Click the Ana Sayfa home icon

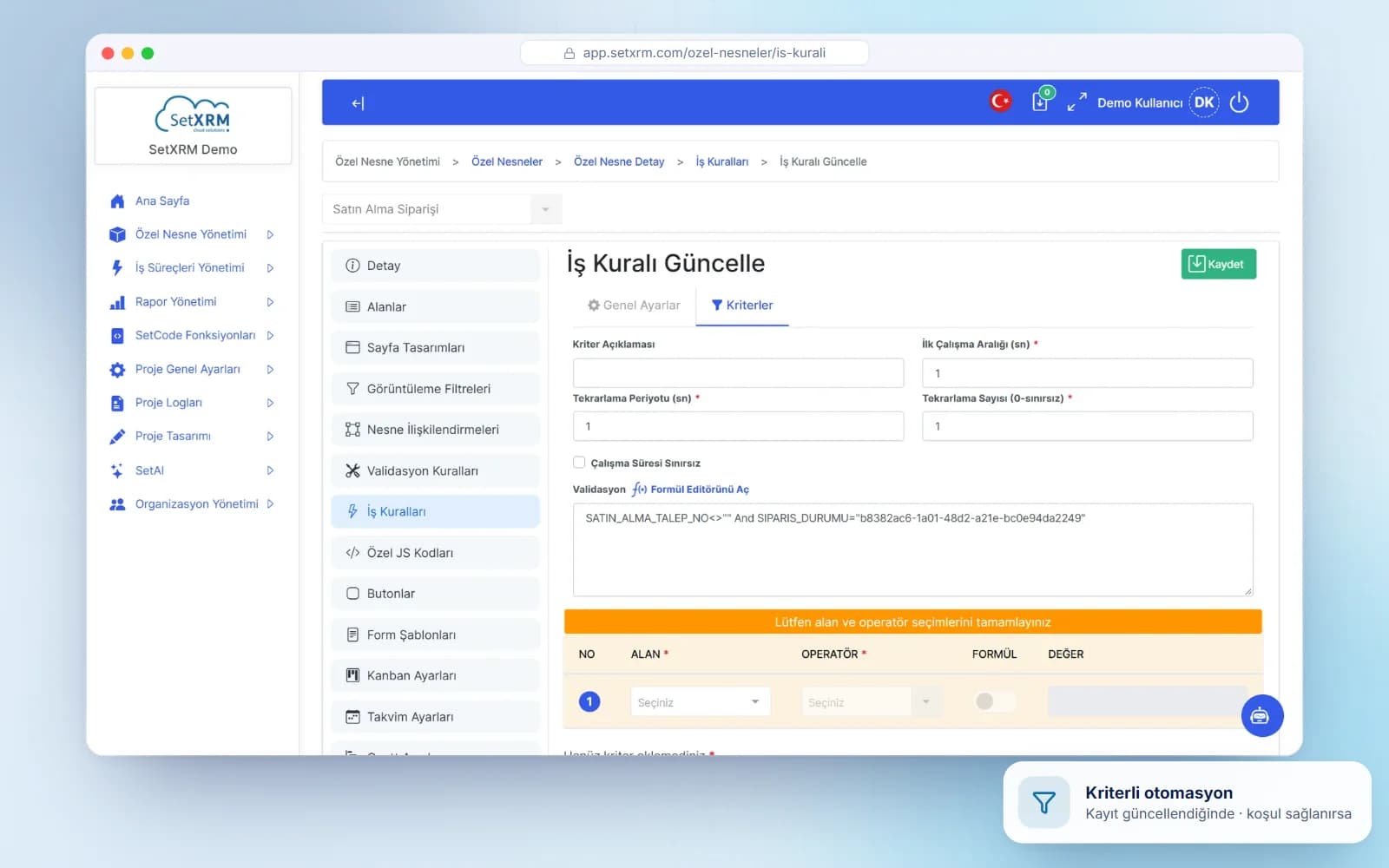(x=117, y=201)
